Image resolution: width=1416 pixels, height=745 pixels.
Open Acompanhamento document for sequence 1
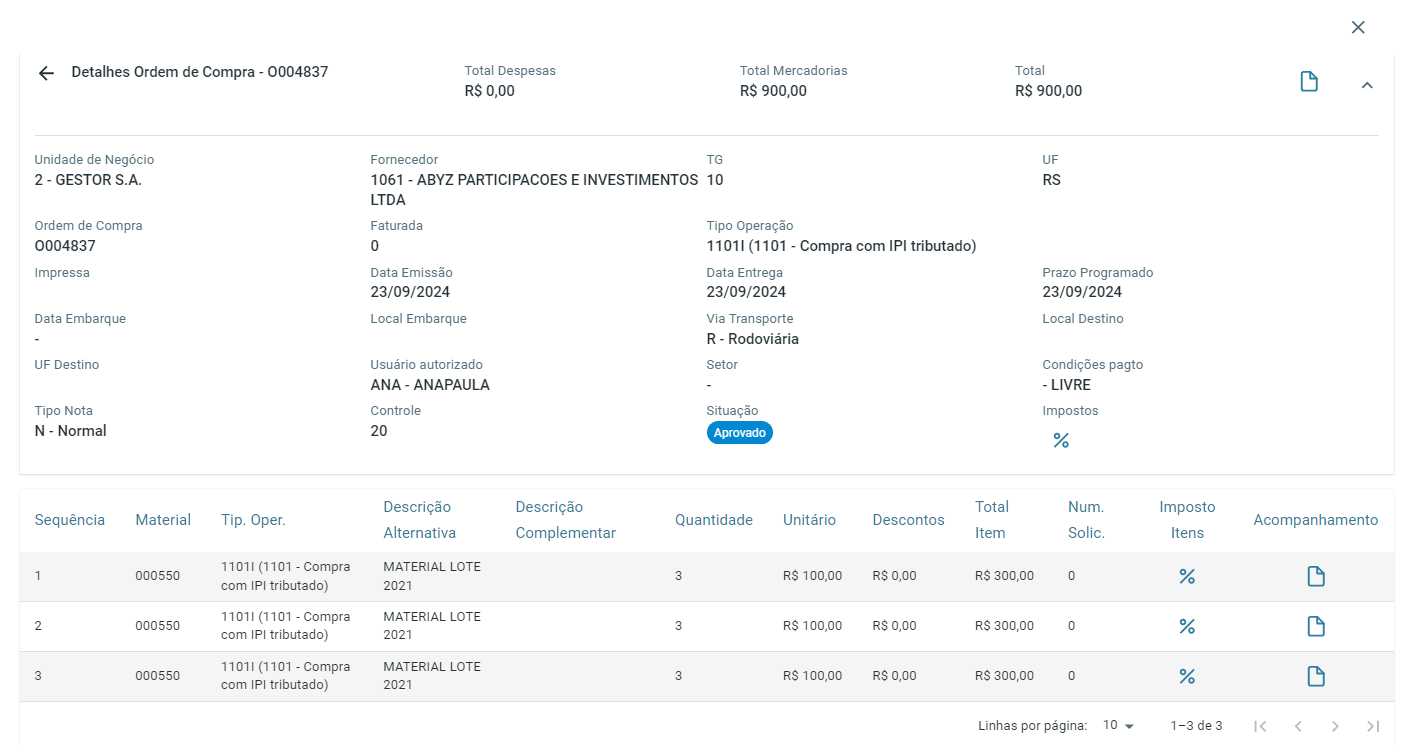click(x=1316, y=576)
